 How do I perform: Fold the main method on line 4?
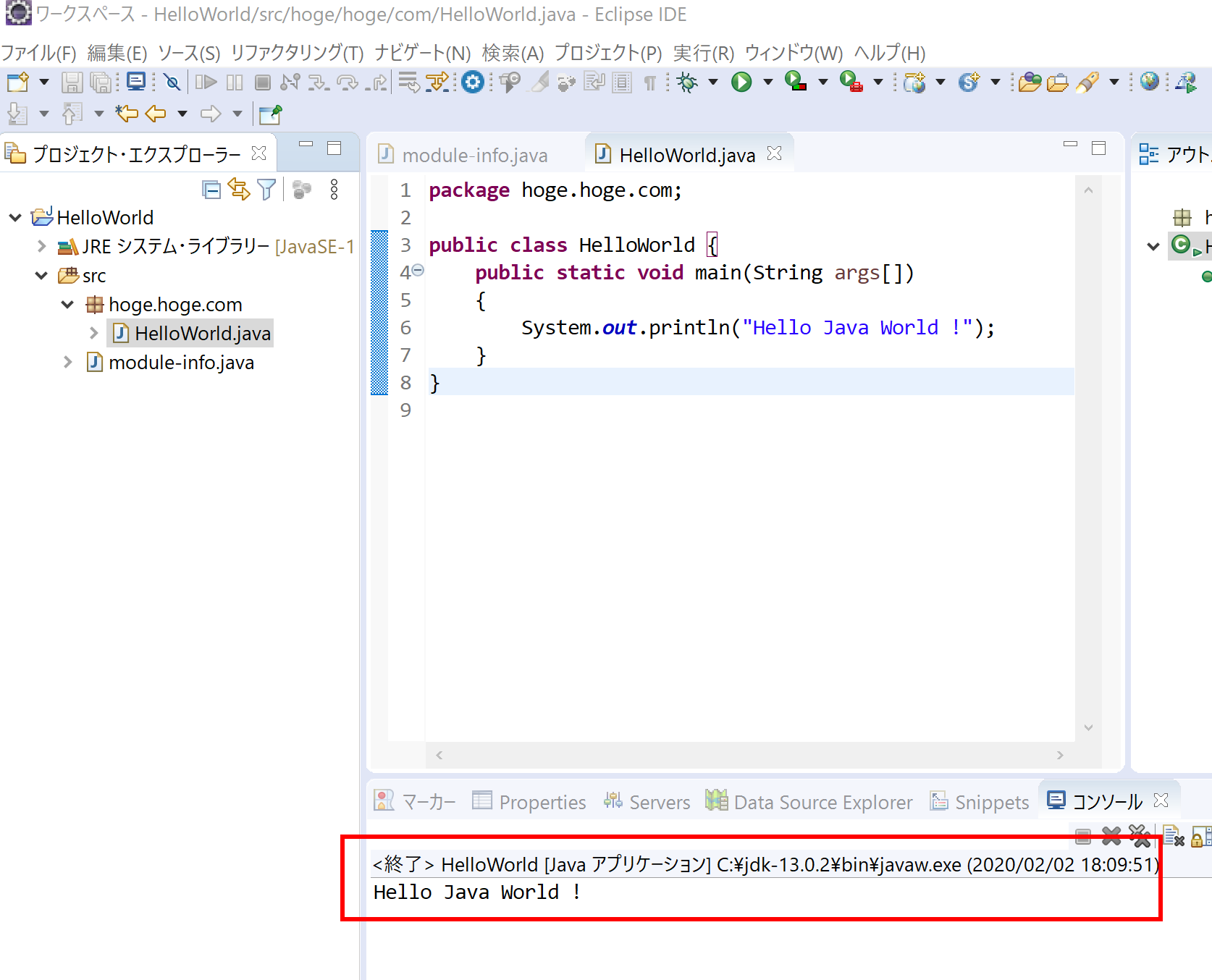[418, 271]
